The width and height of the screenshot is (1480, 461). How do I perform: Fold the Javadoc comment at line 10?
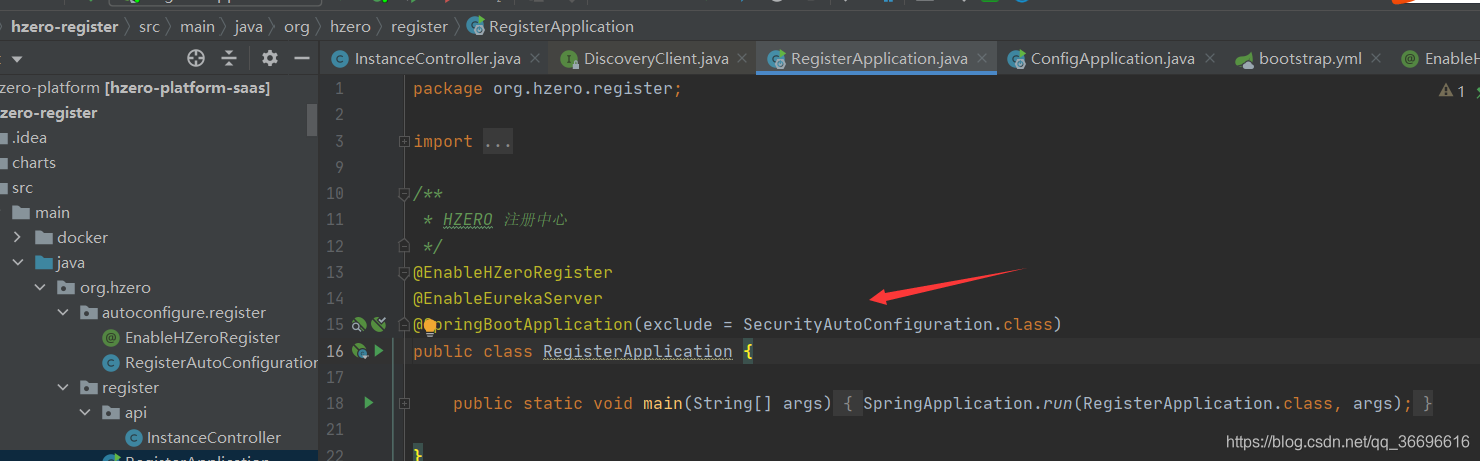coord(404,193)
